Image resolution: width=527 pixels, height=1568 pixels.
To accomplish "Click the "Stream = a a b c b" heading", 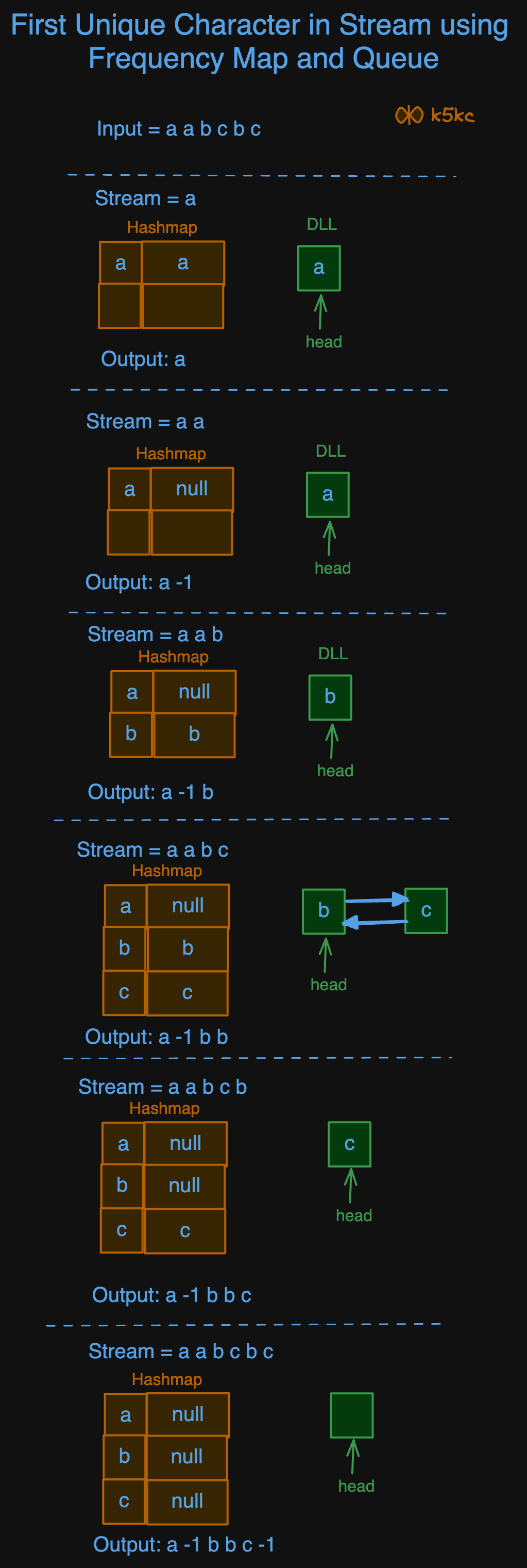I will tap(162, 1087).
